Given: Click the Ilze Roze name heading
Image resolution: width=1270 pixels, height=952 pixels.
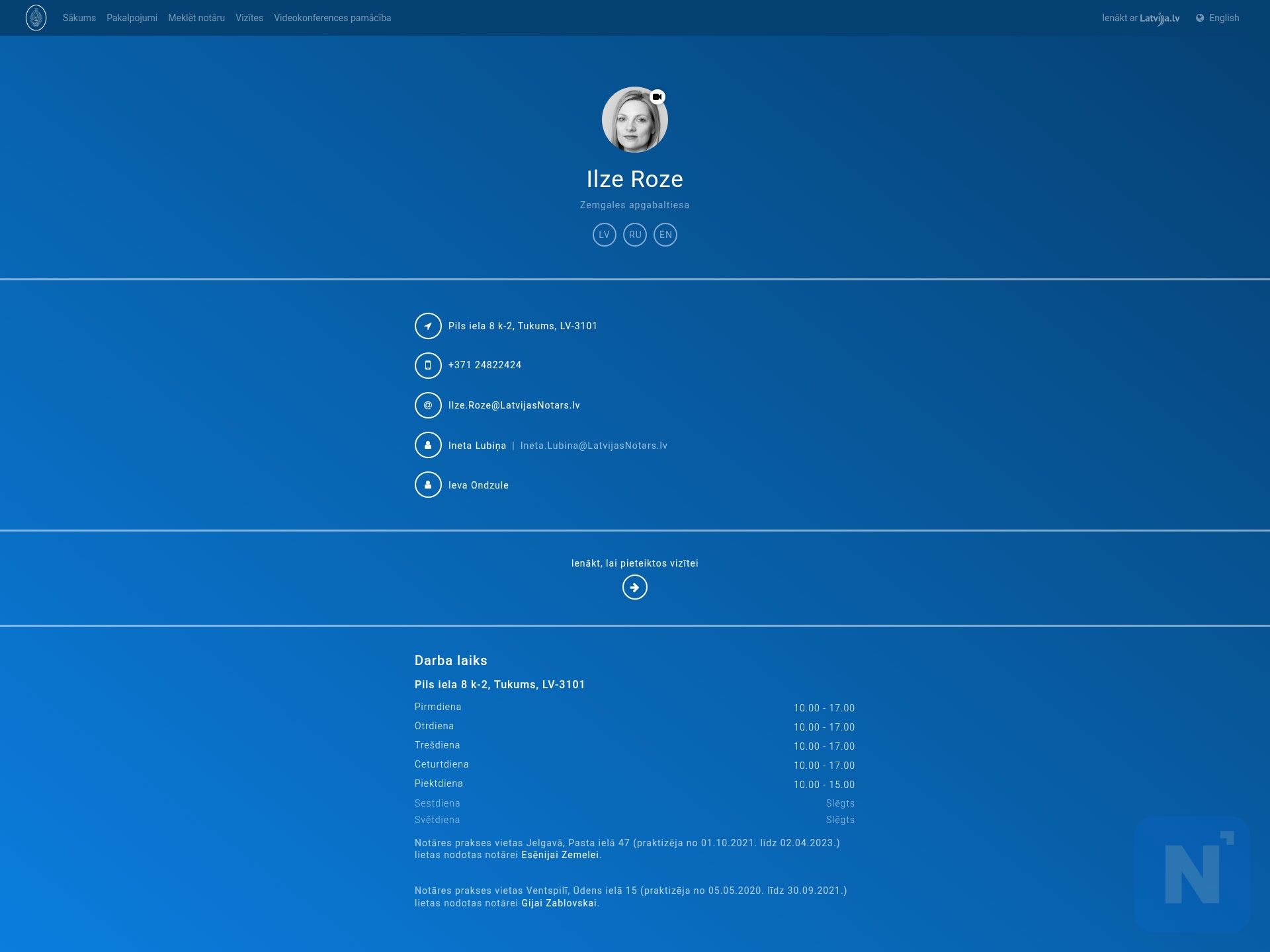Looking at the screenshot, I should click(x=635, y=179).
